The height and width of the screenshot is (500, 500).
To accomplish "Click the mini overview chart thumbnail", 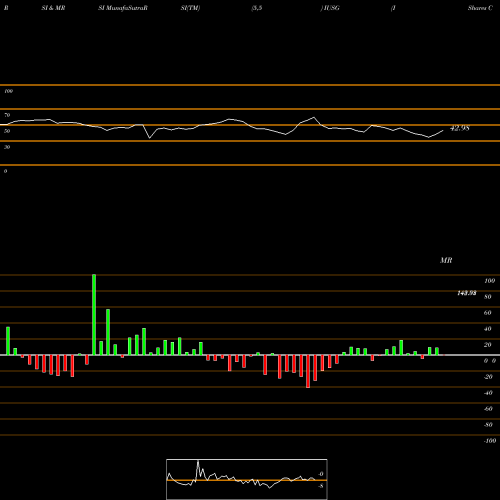I will pos(247,479).
